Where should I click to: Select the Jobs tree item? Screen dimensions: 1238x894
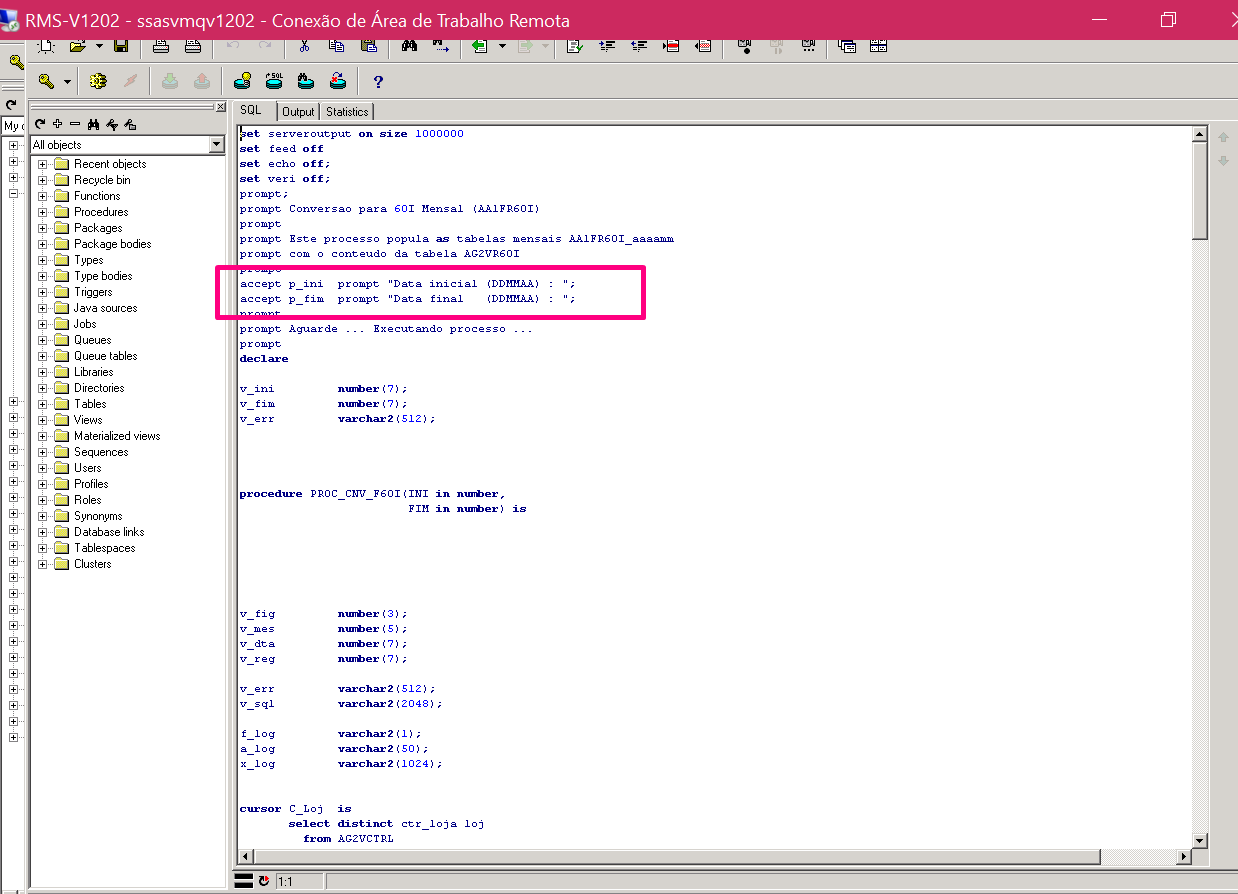coord(85,324)
